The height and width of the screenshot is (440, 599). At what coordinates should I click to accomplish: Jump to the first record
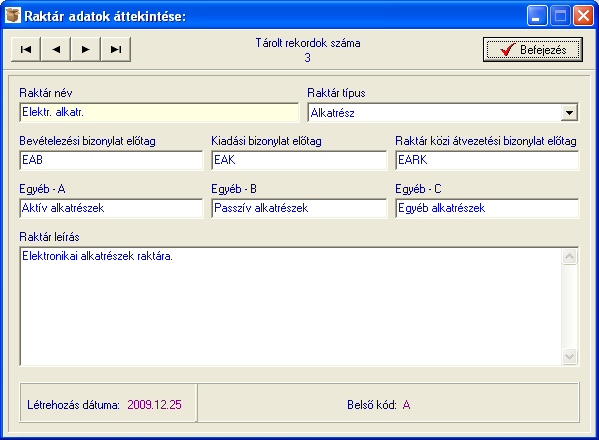[x=26, y=49]
